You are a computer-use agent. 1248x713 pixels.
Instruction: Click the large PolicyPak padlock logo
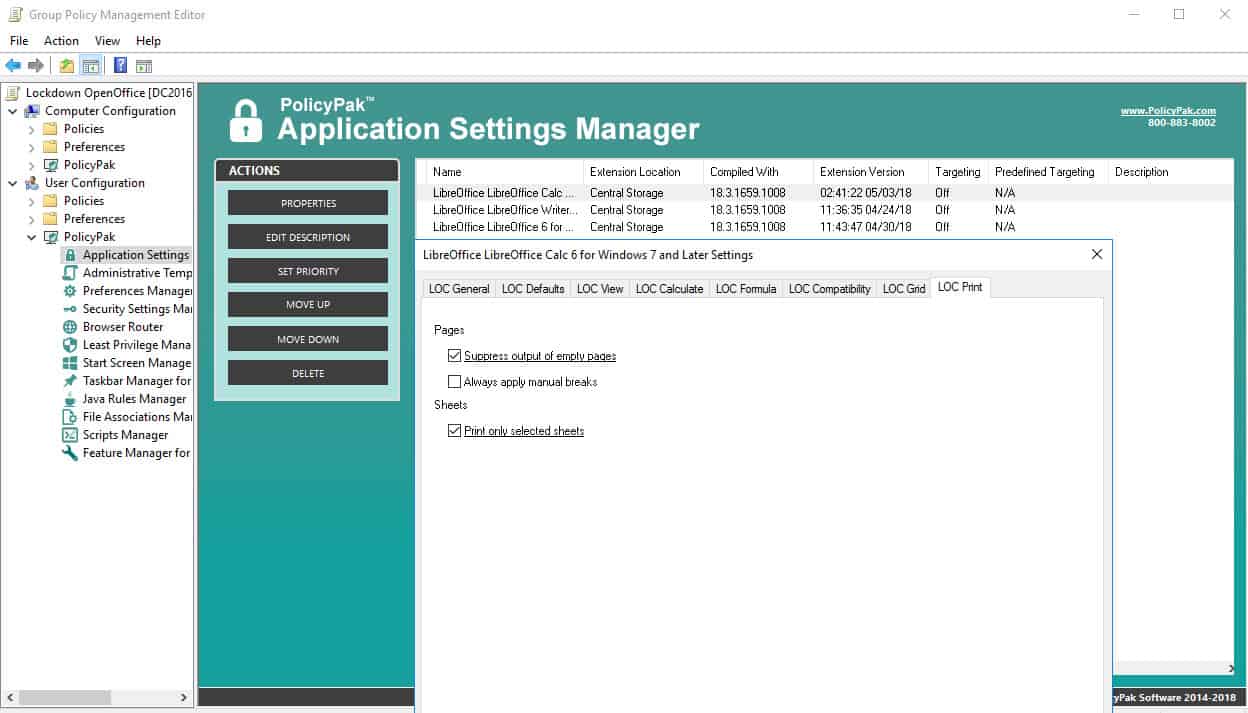point(245,120)
